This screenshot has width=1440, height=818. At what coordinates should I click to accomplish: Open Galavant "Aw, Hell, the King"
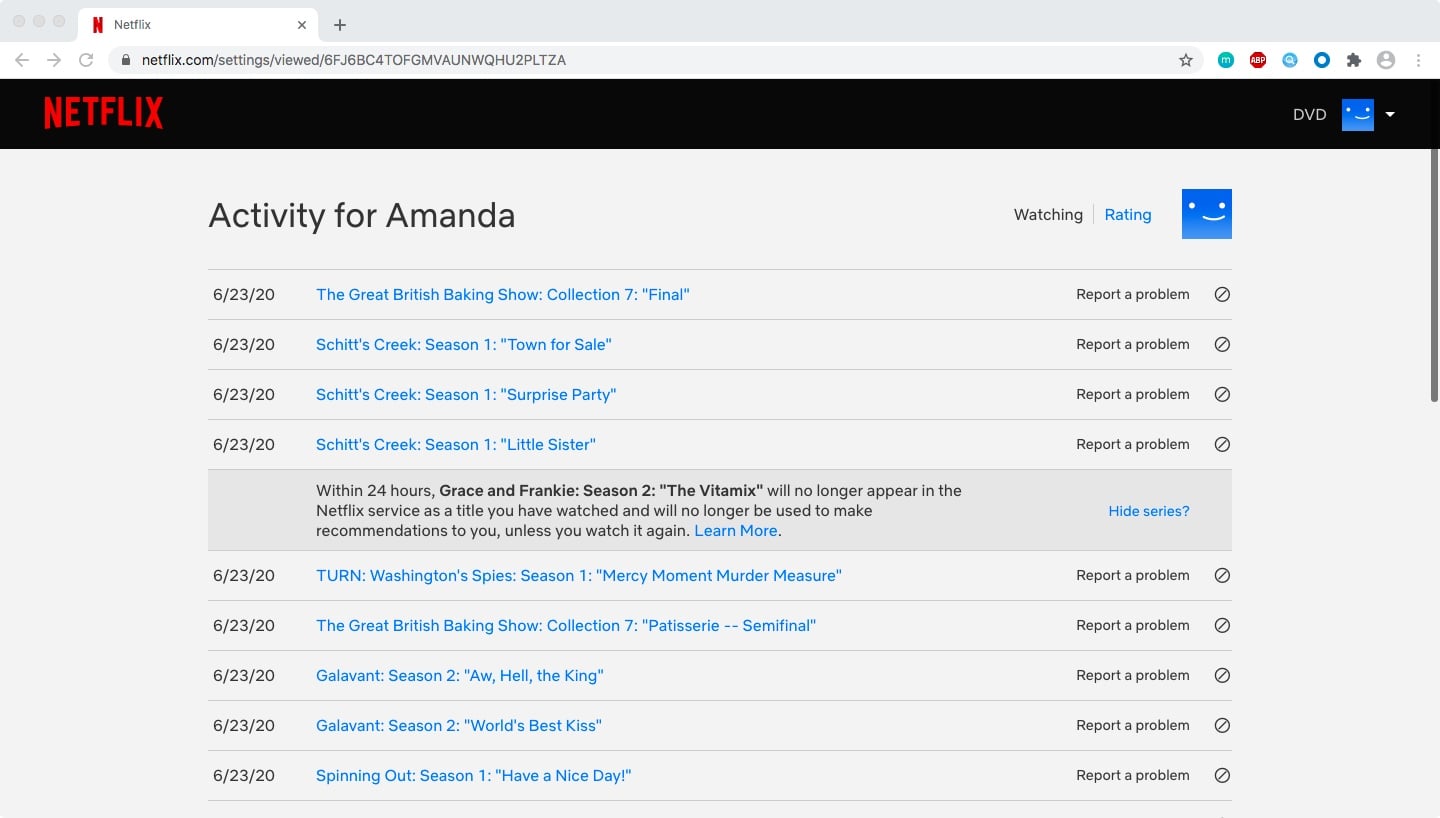tap(460, 676)
